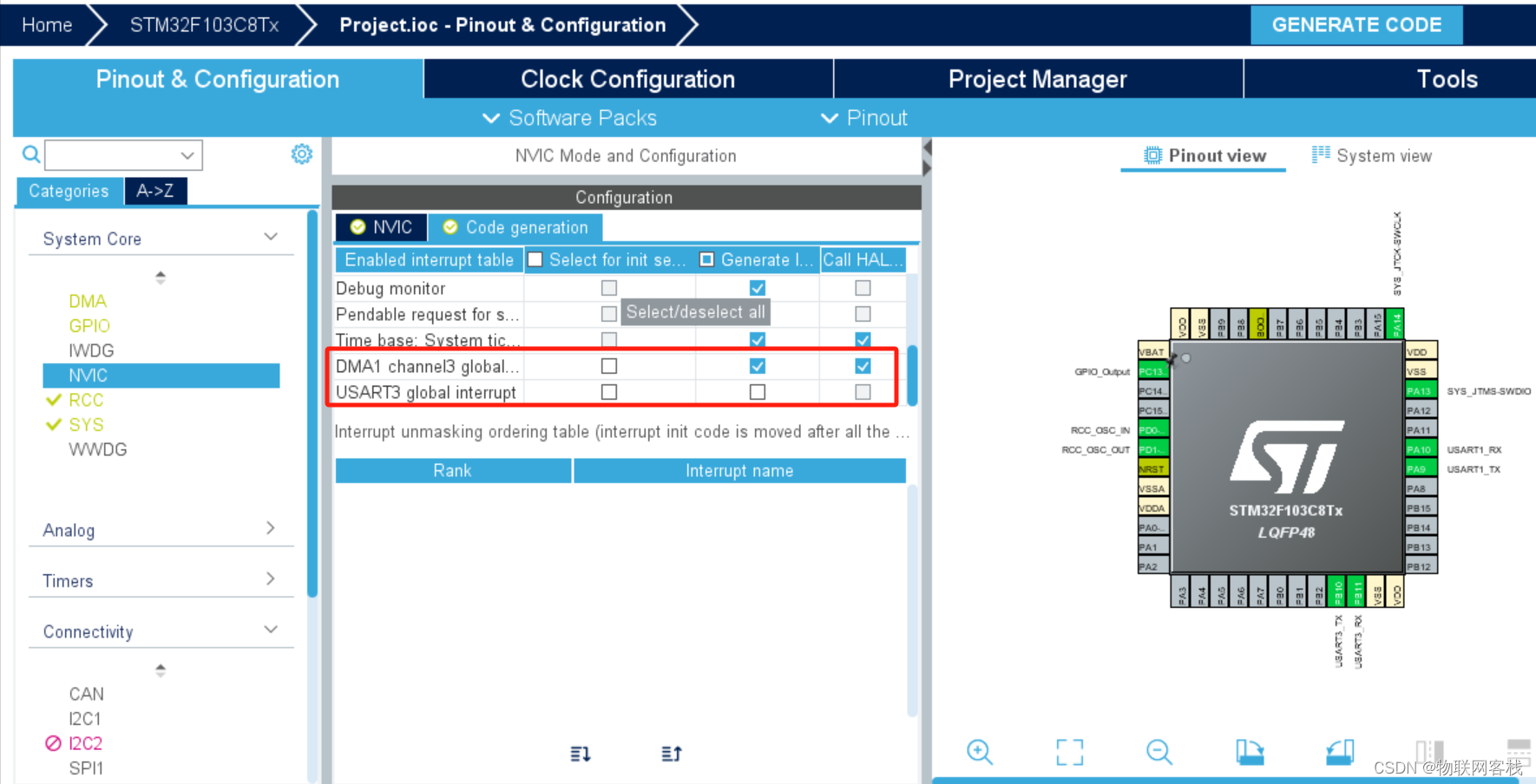
Task: Select the PA9 USART1_TX pin
Action: click(x=1421, y=469)
